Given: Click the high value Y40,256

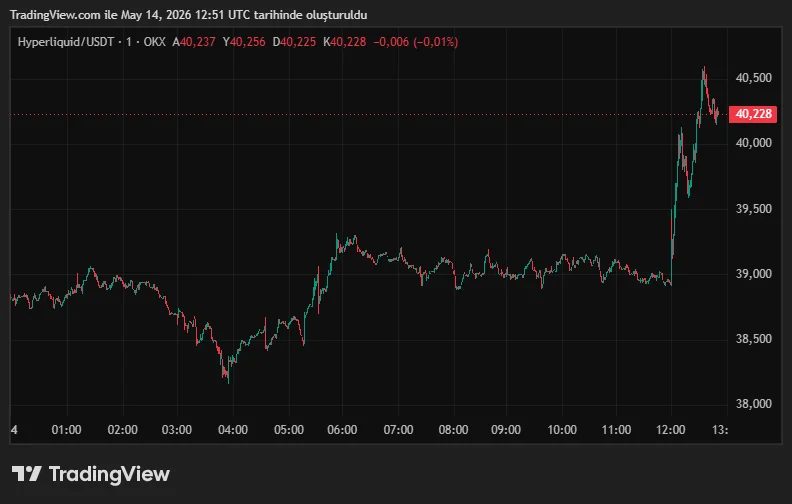Looking at the screenshot, I should pos(244,42).
